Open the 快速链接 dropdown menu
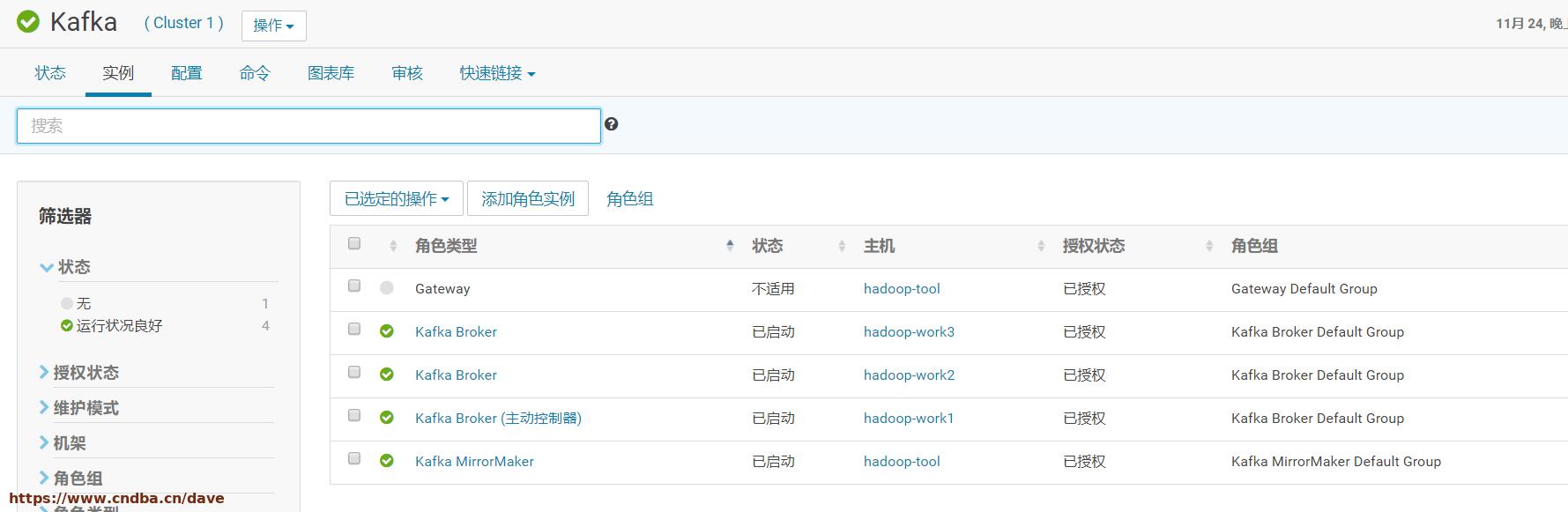Screen dimensions: 1568x512 pyautogui.click(x=497, y=73)
